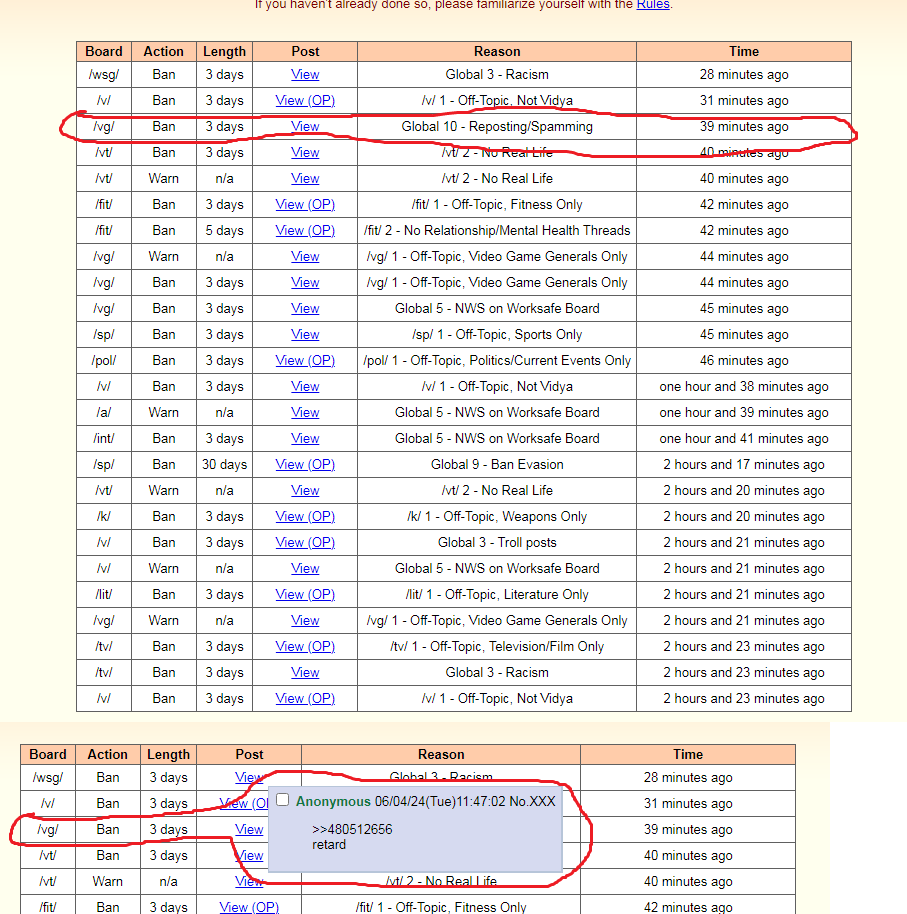This screenshot has height=914, width=907.
Task: Open View (OP) for /v/ Troll posts ban
Action: tap(305, 543)
